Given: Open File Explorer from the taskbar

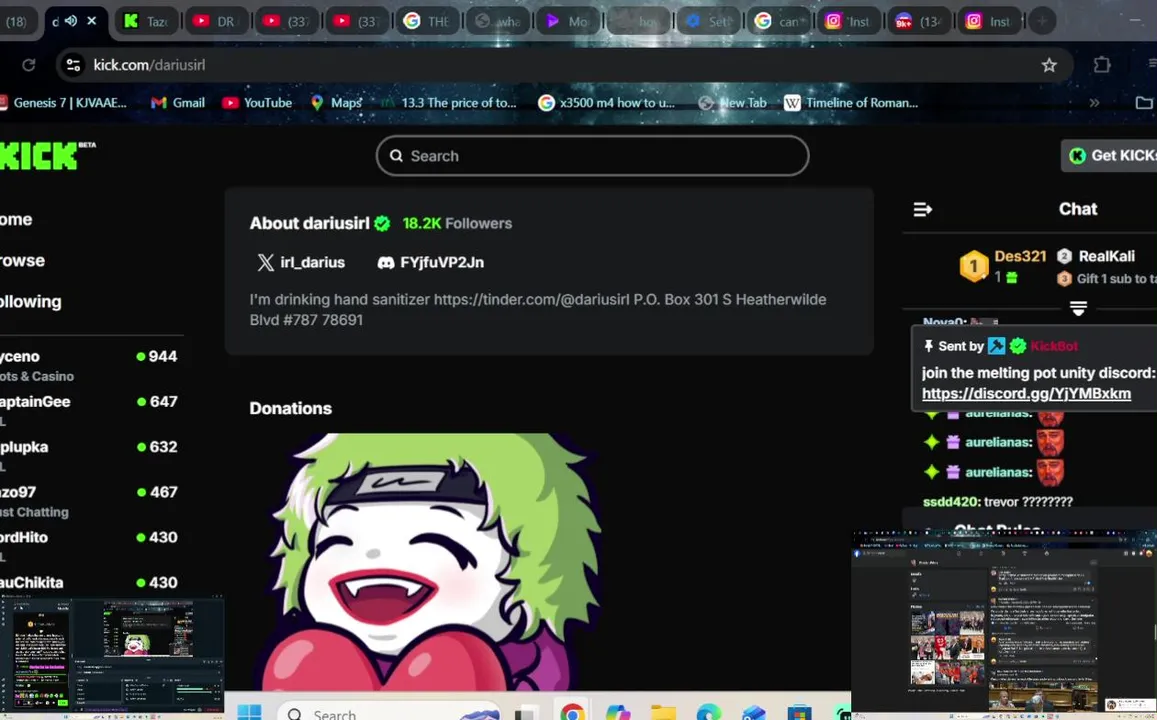Looking at the screenshot, I should pyautogui.click(x=663, y=713).
